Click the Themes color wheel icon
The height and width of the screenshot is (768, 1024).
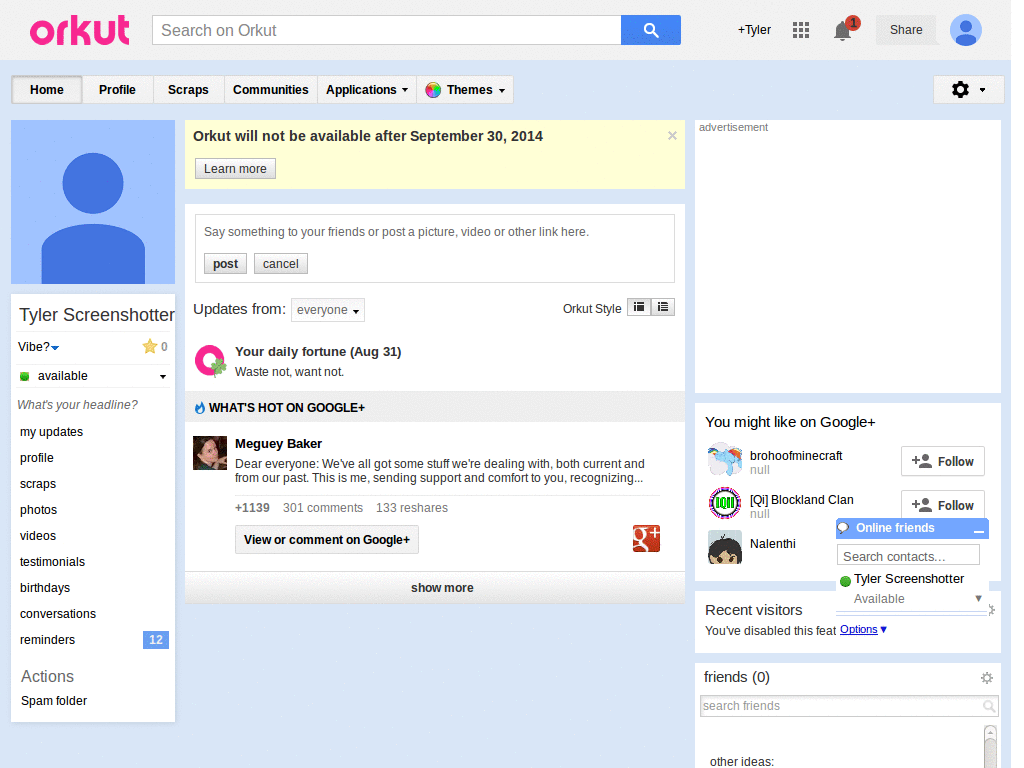(432, 90)
